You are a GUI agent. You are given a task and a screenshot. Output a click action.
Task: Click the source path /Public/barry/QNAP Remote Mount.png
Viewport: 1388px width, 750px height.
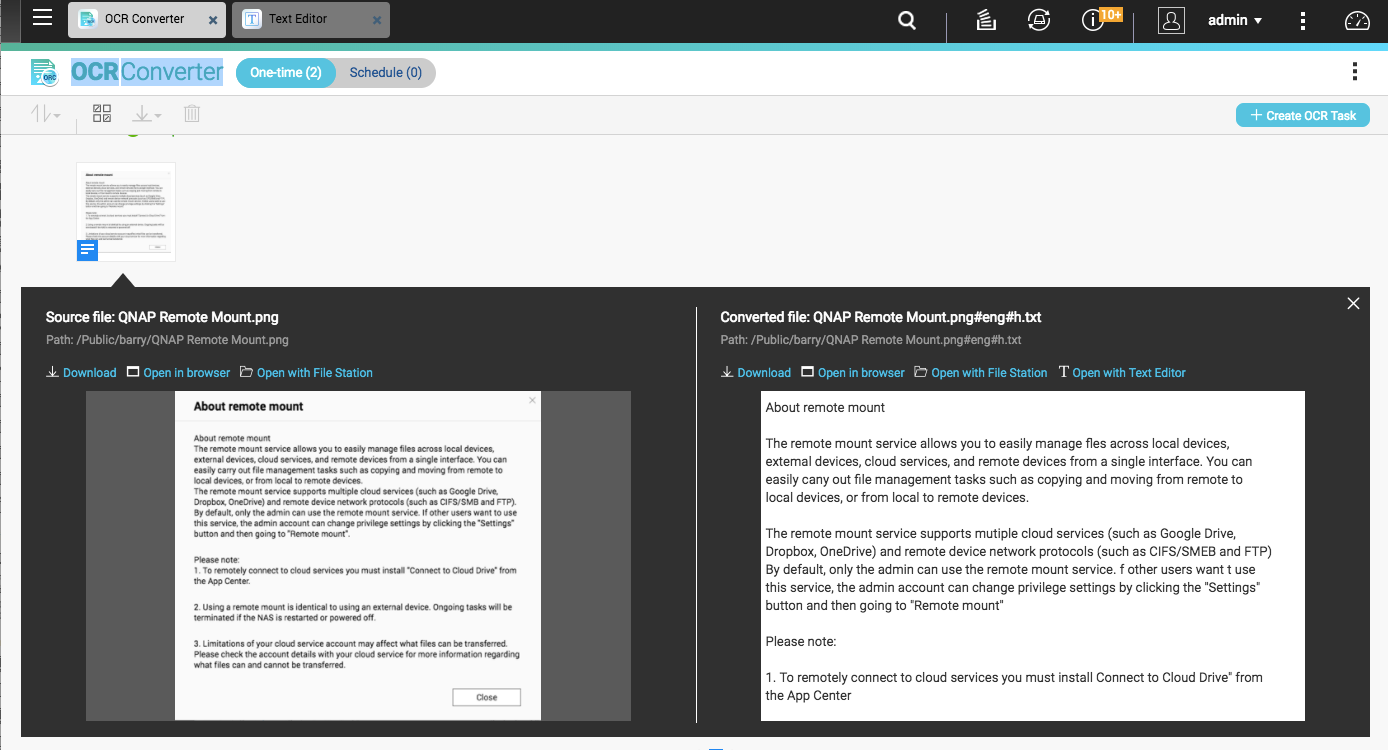pyautogui.click(x=167, y=340)
